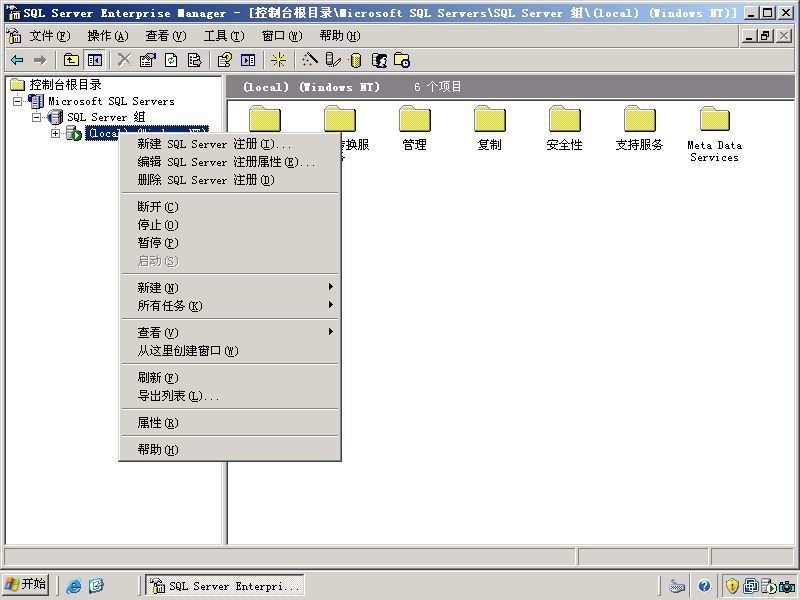Open the 窗口(W) menu

tap(282, 36)
